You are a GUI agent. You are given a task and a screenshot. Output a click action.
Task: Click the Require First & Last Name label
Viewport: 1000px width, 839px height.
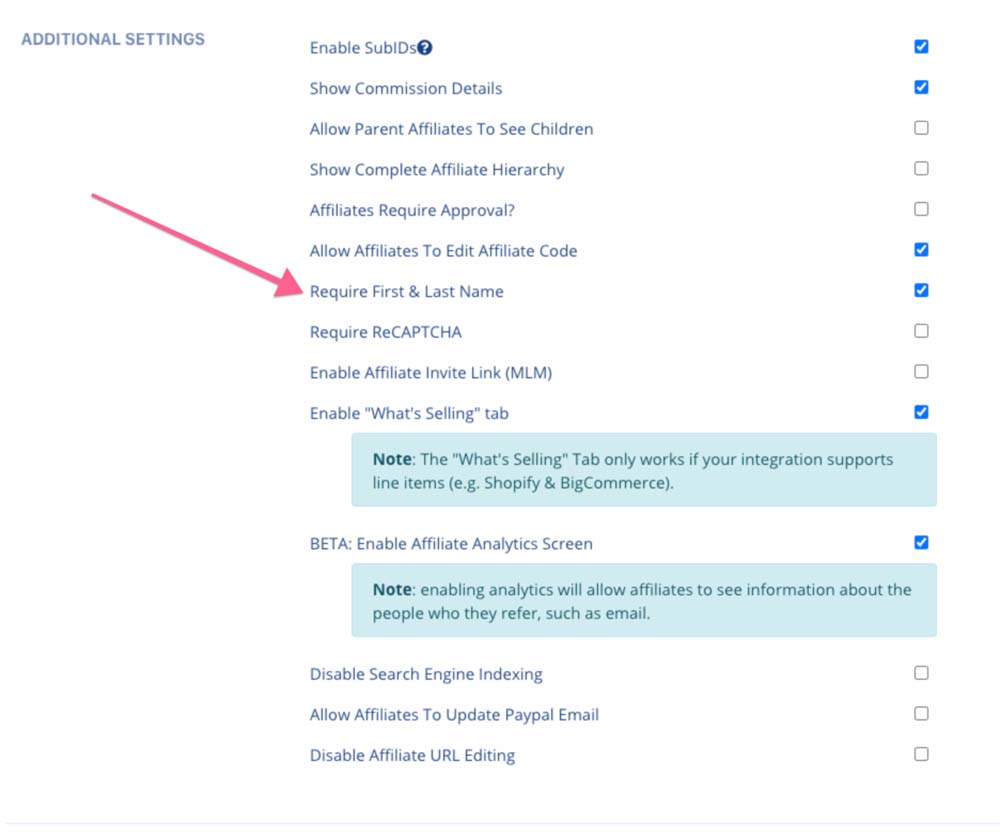[405, 291]
